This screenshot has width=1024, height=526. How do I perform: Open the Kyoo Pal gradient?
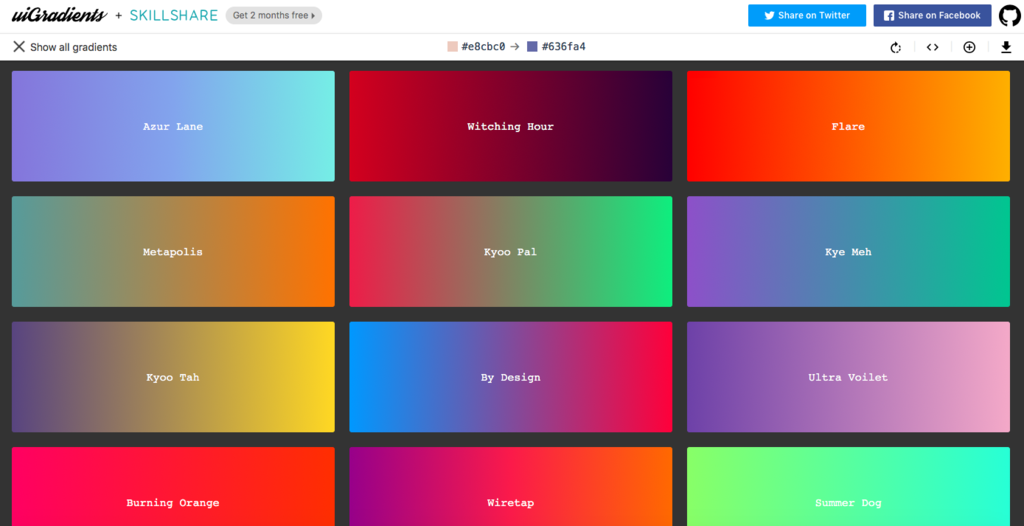(511, 252)
